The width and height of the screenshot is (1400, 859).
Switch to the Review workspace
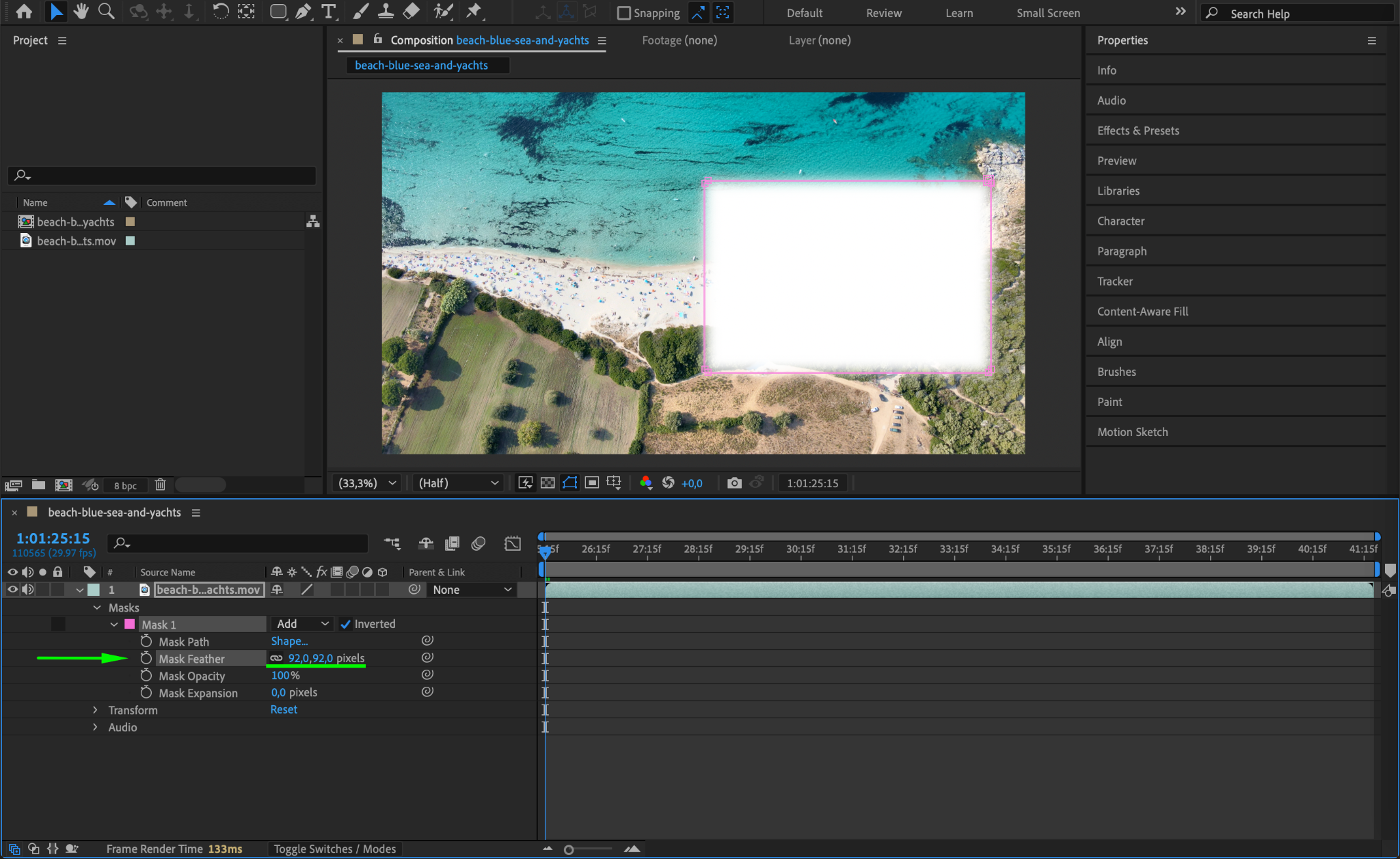pyautogui.click(x=883, y=13)
